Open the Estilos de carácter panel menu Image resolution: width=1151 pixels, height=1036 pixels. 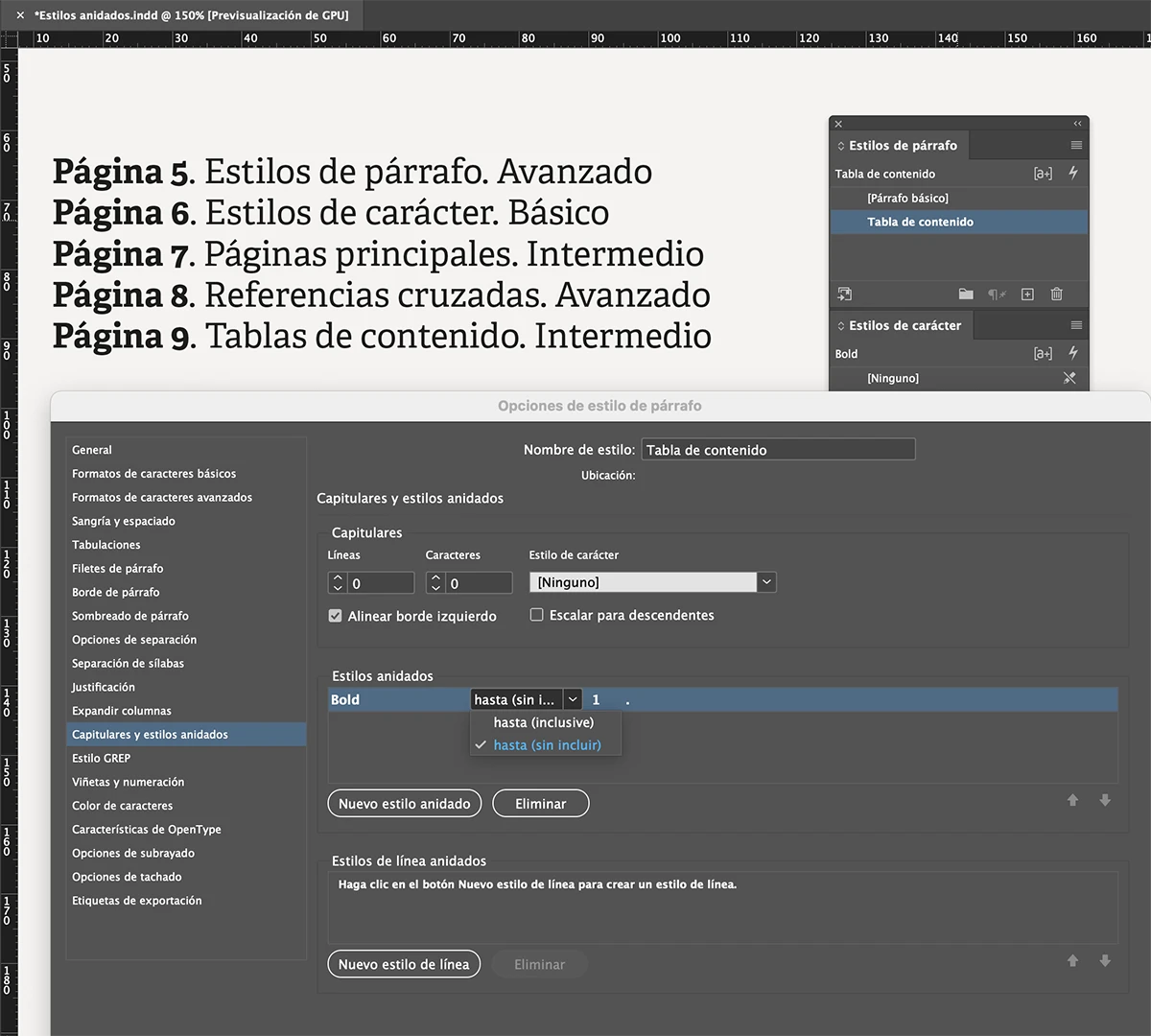[x=1076, y=325]
